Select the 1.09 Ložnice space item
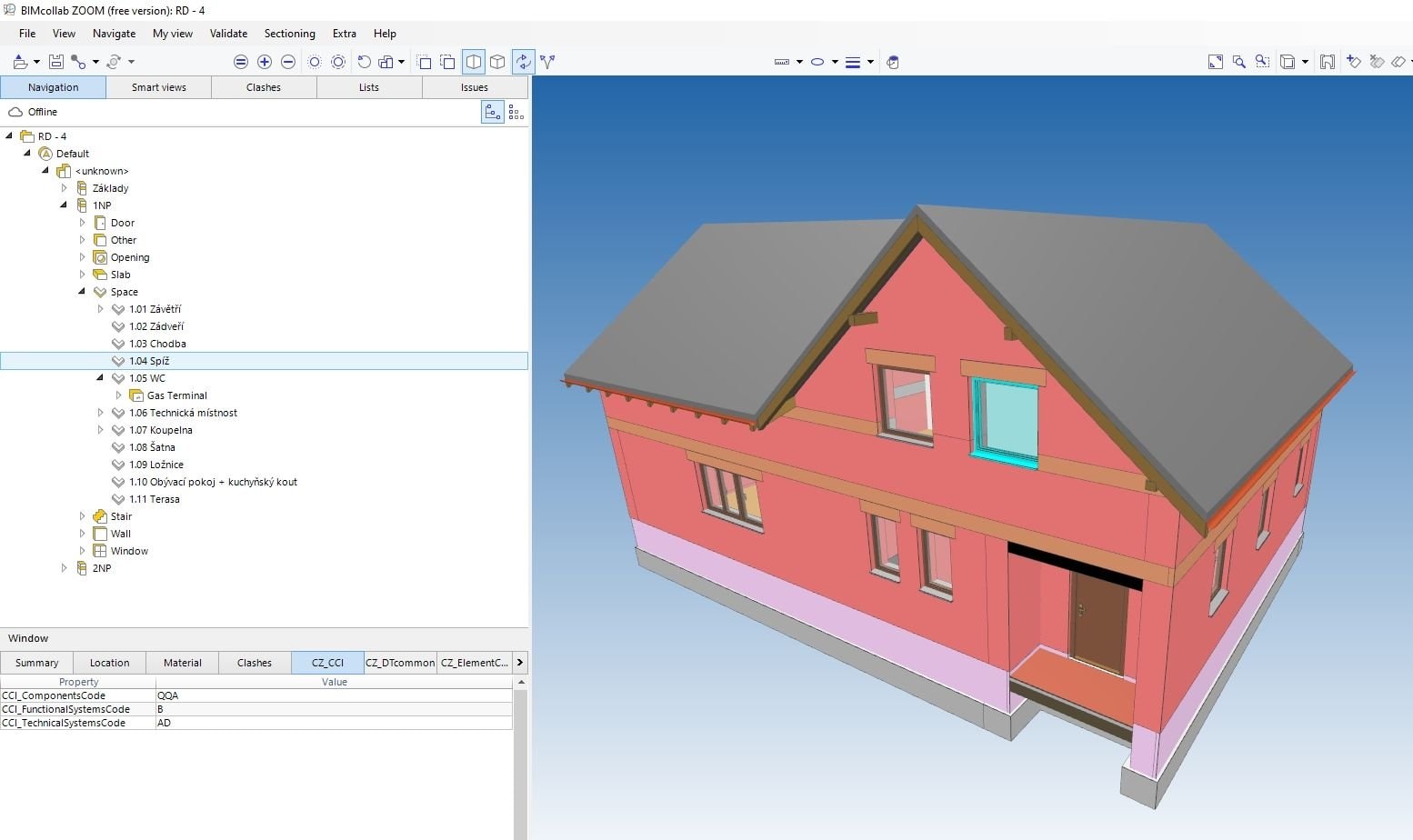The height and width of the screenshot is (840, 1413). (155, 465)
